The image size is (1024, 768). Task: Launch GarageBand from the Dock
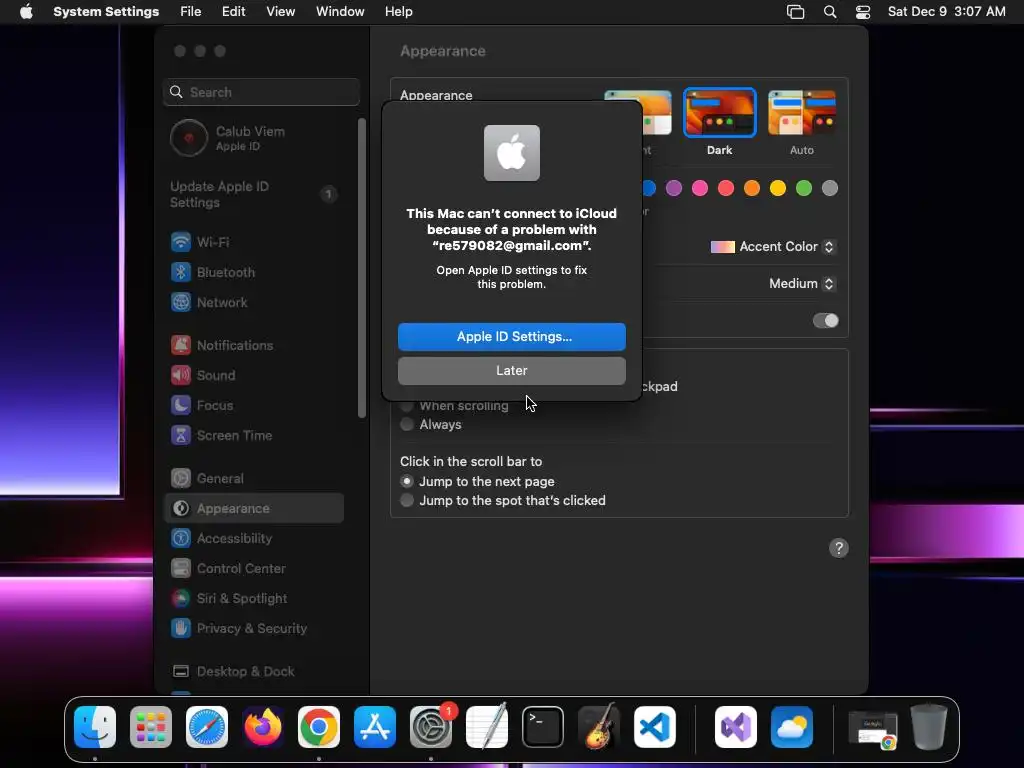599,727
